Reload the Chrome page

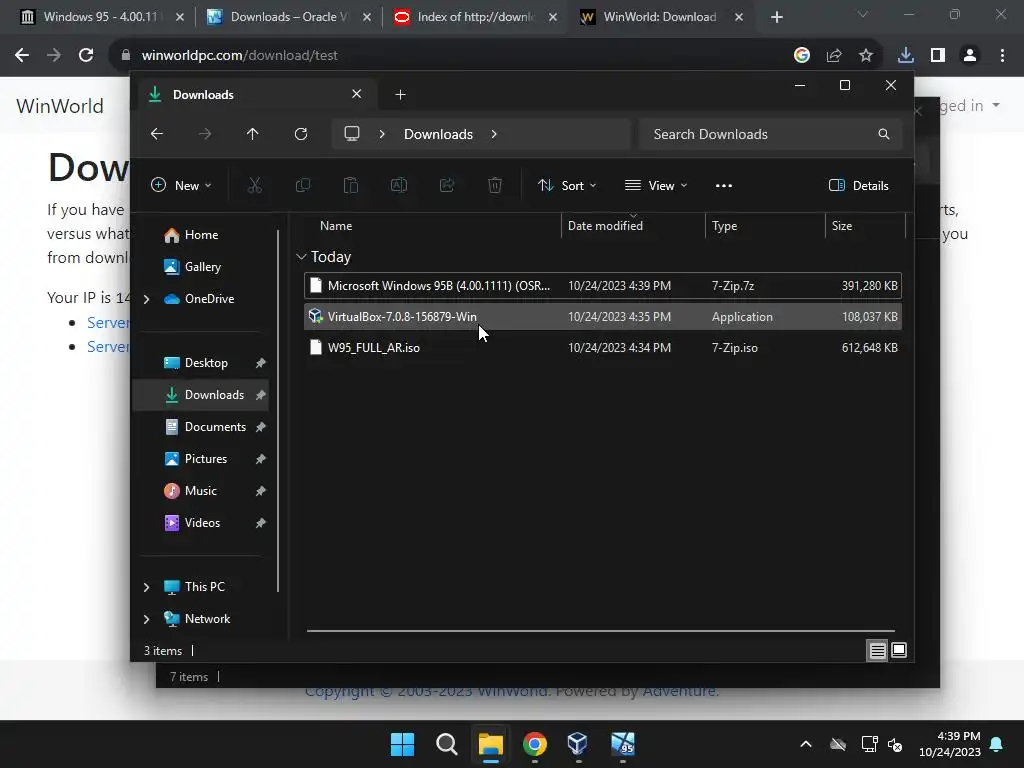pyautogui.click(x=86, y=56)
